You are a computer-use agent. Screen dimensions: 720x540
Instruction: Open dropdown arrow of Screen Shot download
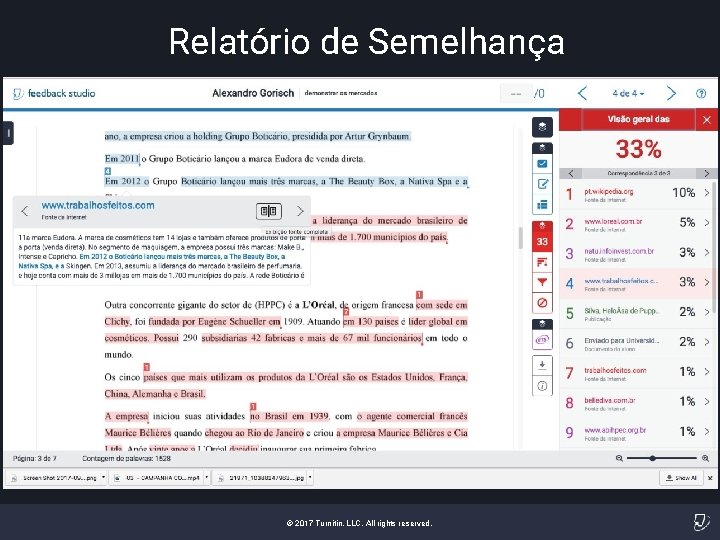103,478
